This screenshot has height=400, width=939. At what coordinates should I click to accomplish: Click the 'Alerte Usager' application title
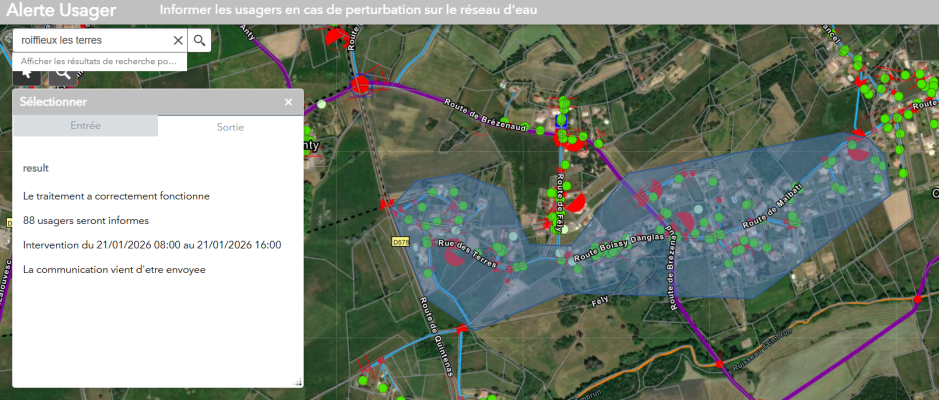coord(61,12)
